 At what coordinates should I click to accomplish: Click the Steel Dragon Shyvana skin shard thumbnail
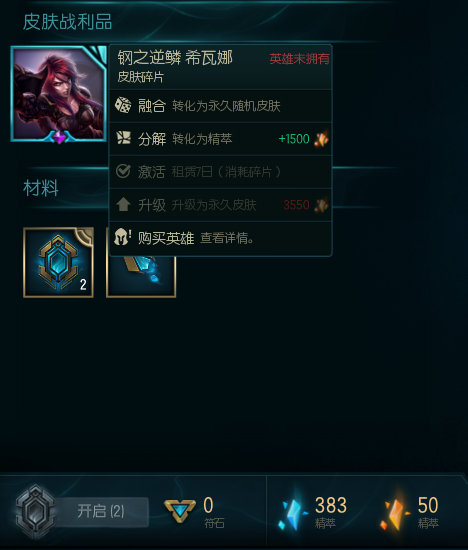[59, 94]
